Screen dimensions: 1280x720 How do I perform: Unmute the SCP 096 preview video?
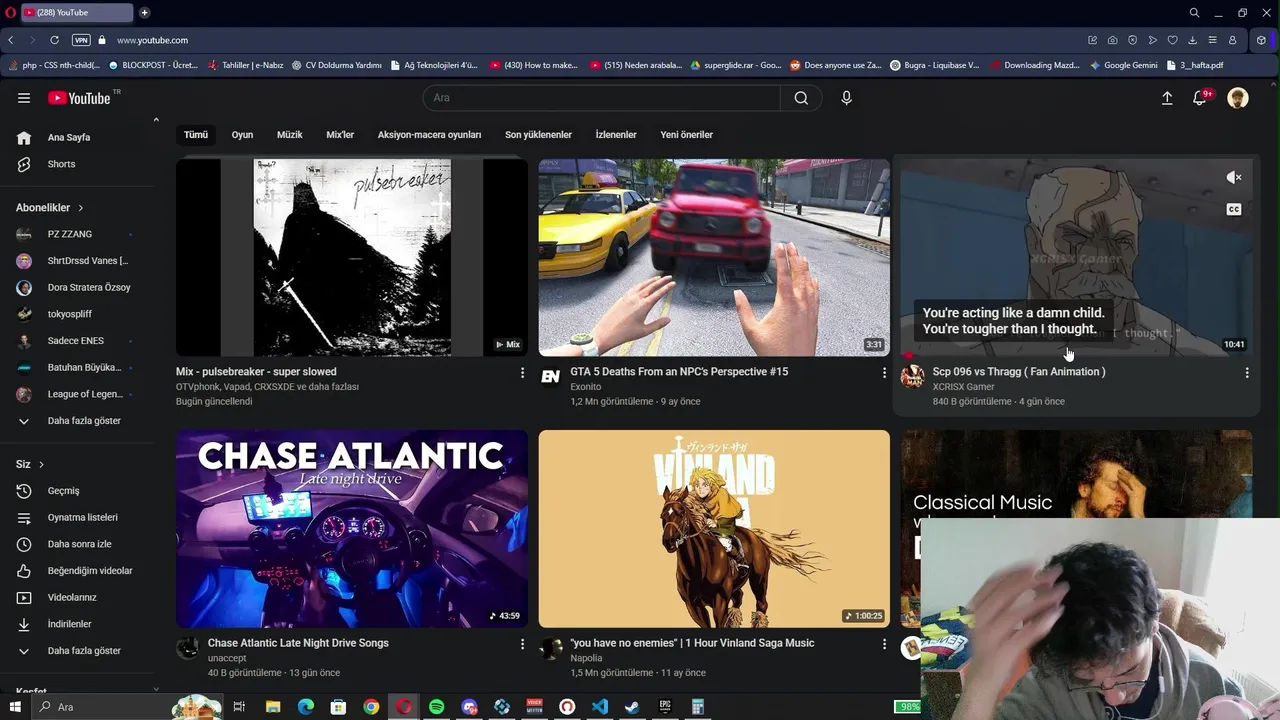tap(1234, 177)
